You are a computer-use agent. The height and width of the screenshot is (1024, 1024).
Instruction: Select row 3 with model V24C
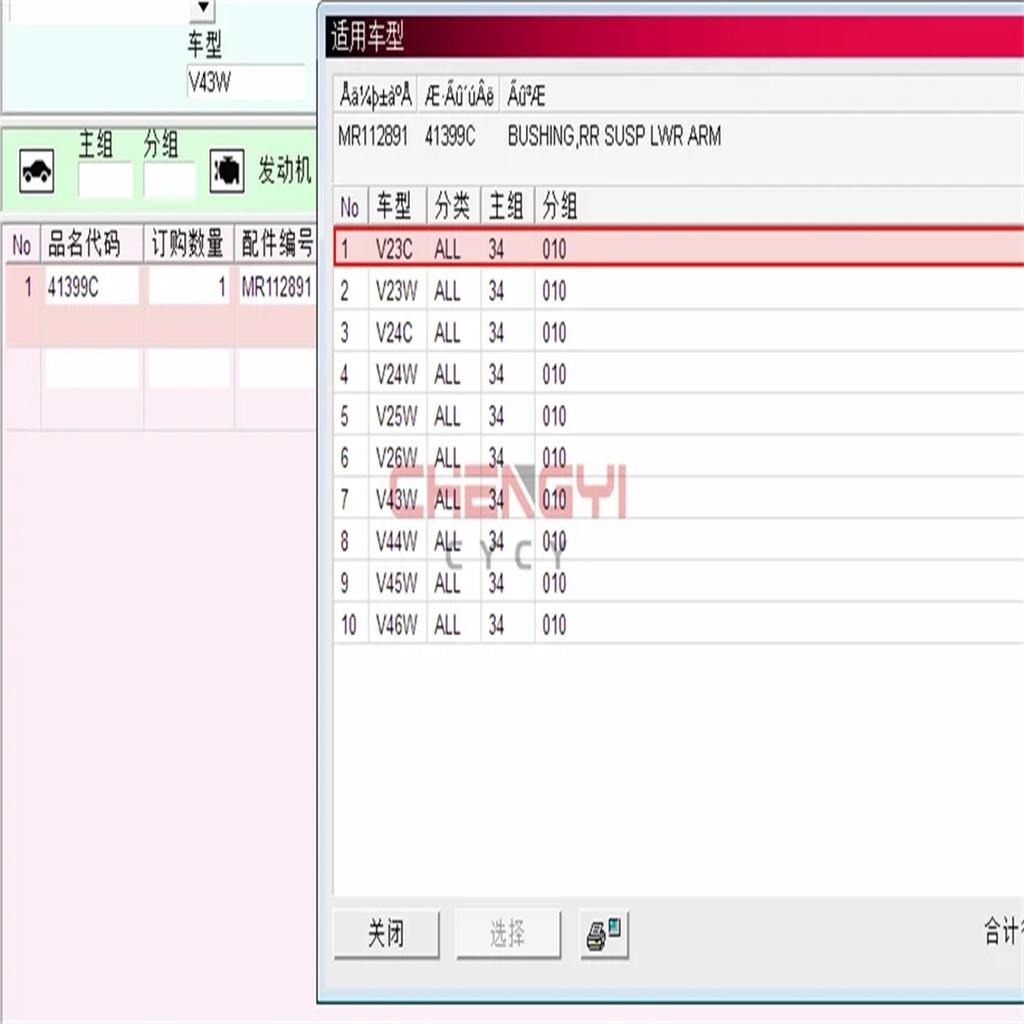(679, 332)
